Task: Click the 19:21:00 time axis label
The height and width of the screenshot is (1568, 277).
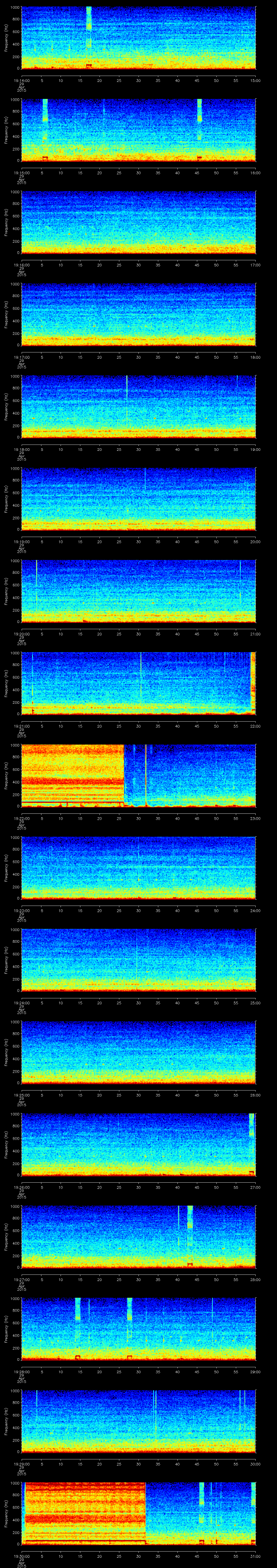Action: click(x=21, y=726)
